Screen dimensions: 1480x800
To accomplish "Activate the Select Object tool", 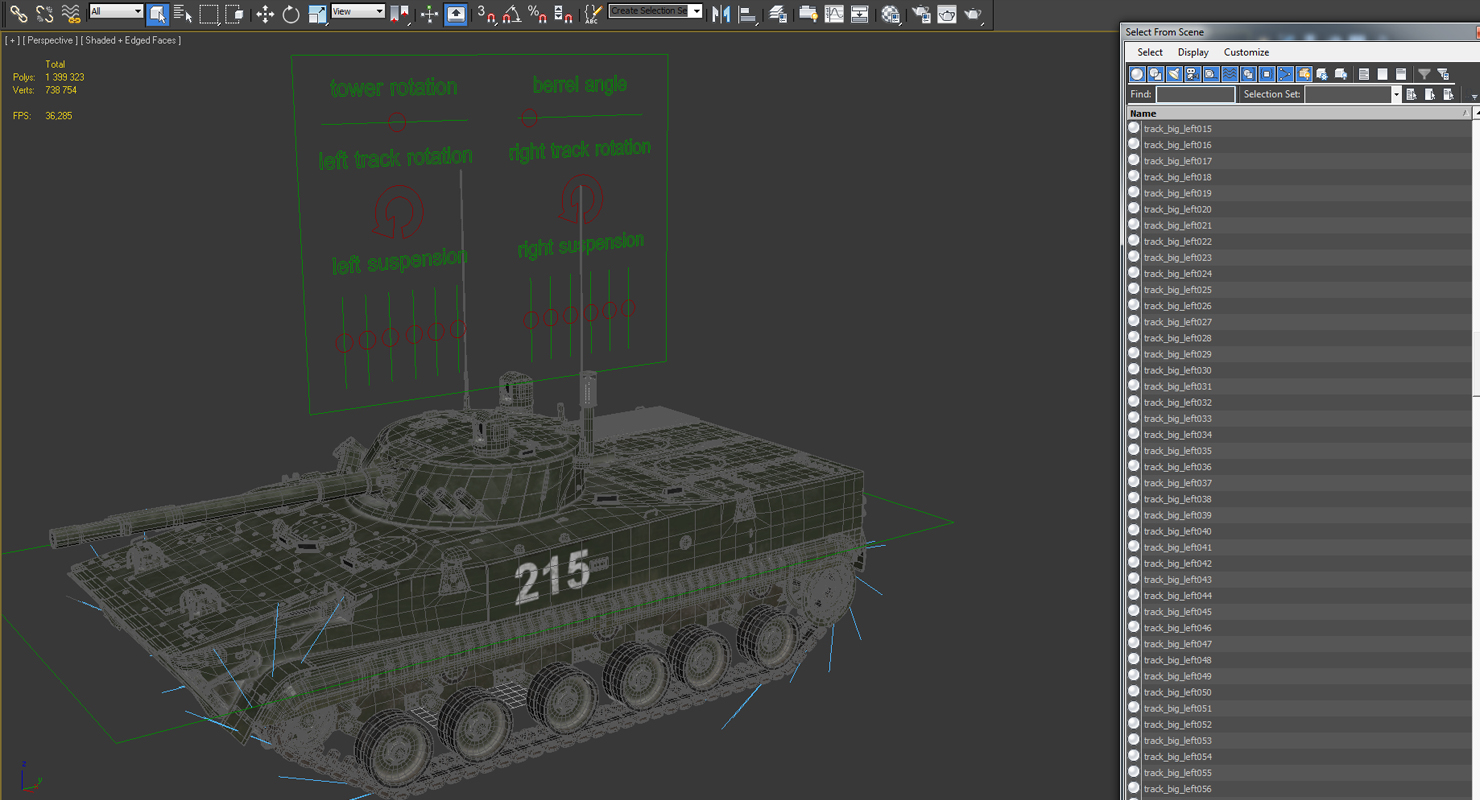I will pyautogui.click(x=157, y=14).
